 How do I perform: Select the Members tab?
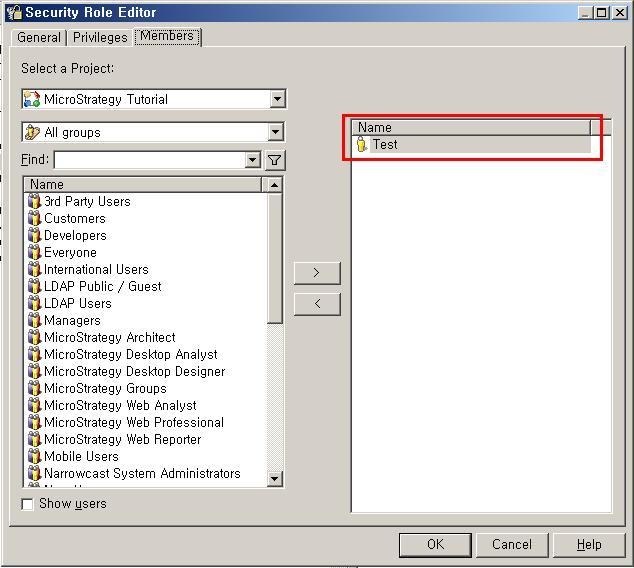(167, 36)
